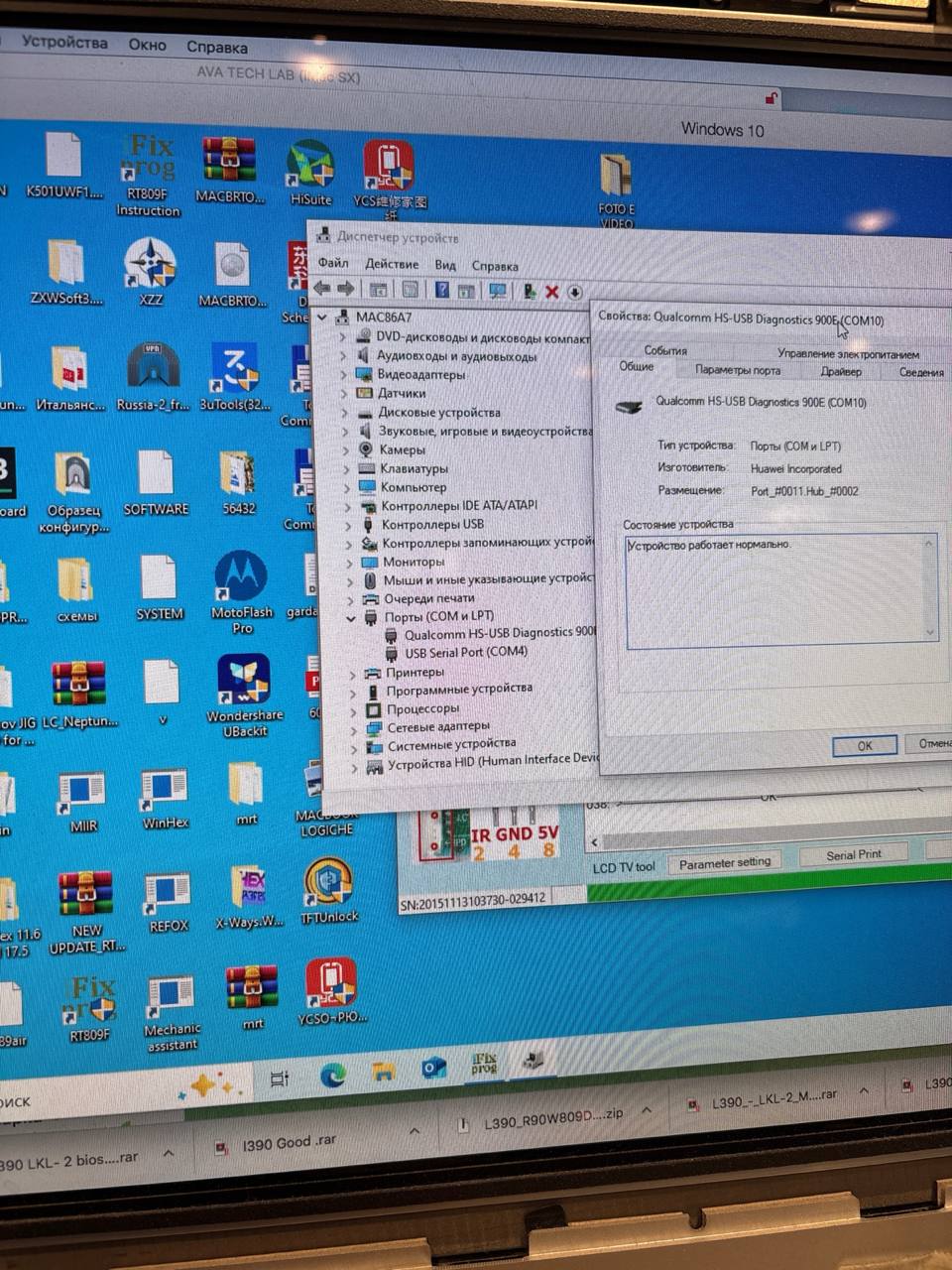Select Qualcomm HS-USB Diagnostics tree item

click(500, 633)
